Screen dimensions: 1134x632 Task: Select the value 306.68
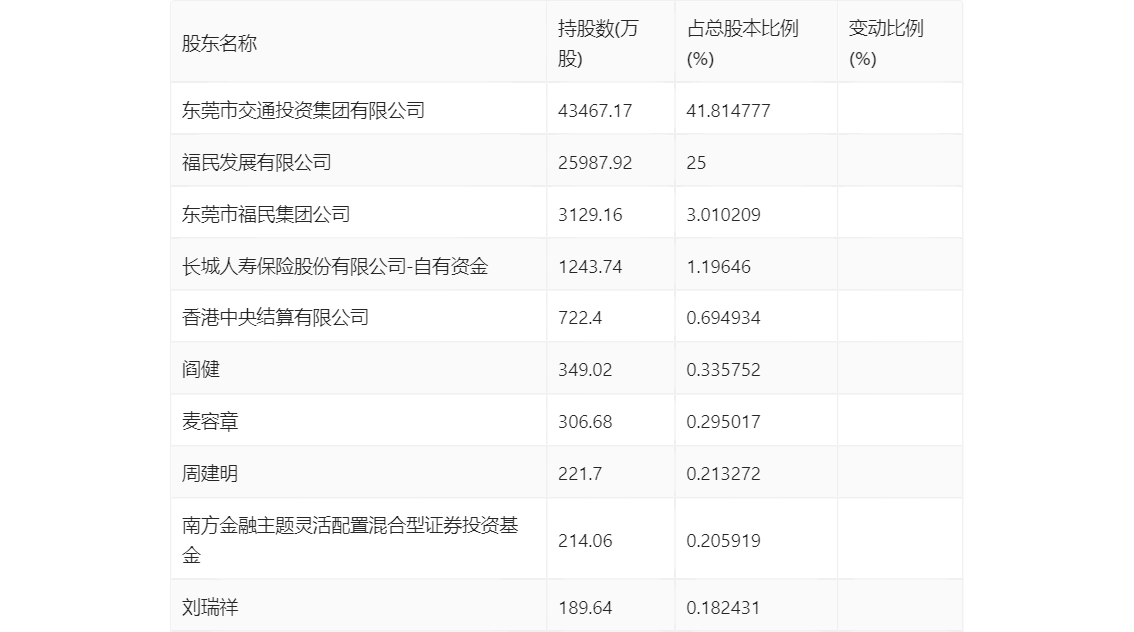(585, 422)
